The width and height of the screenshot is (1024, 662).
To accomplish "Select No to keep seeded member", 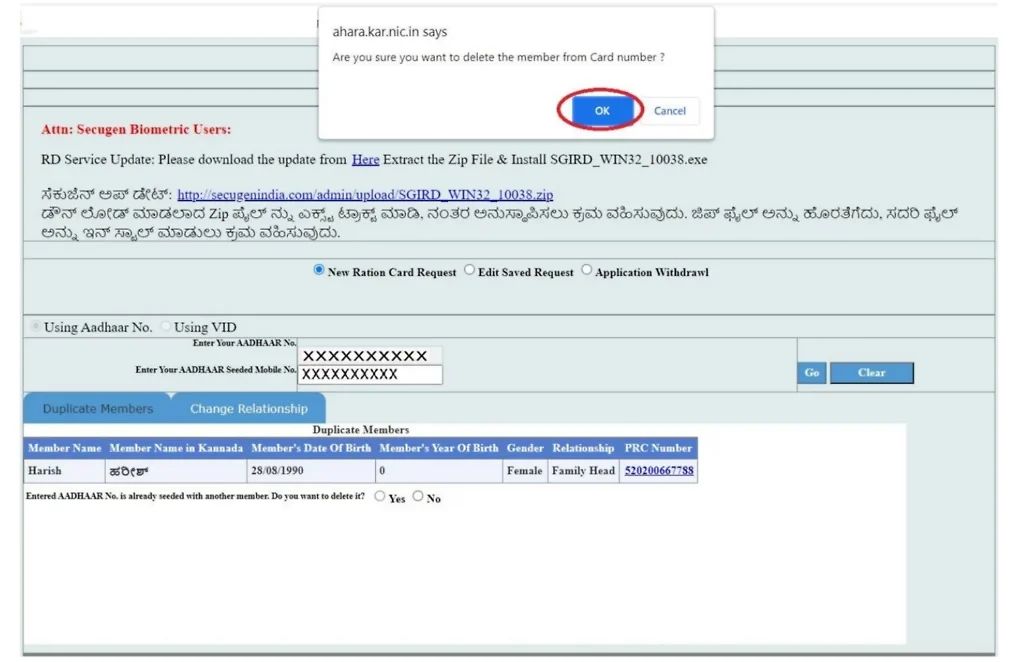I will [x=418, y=496].
